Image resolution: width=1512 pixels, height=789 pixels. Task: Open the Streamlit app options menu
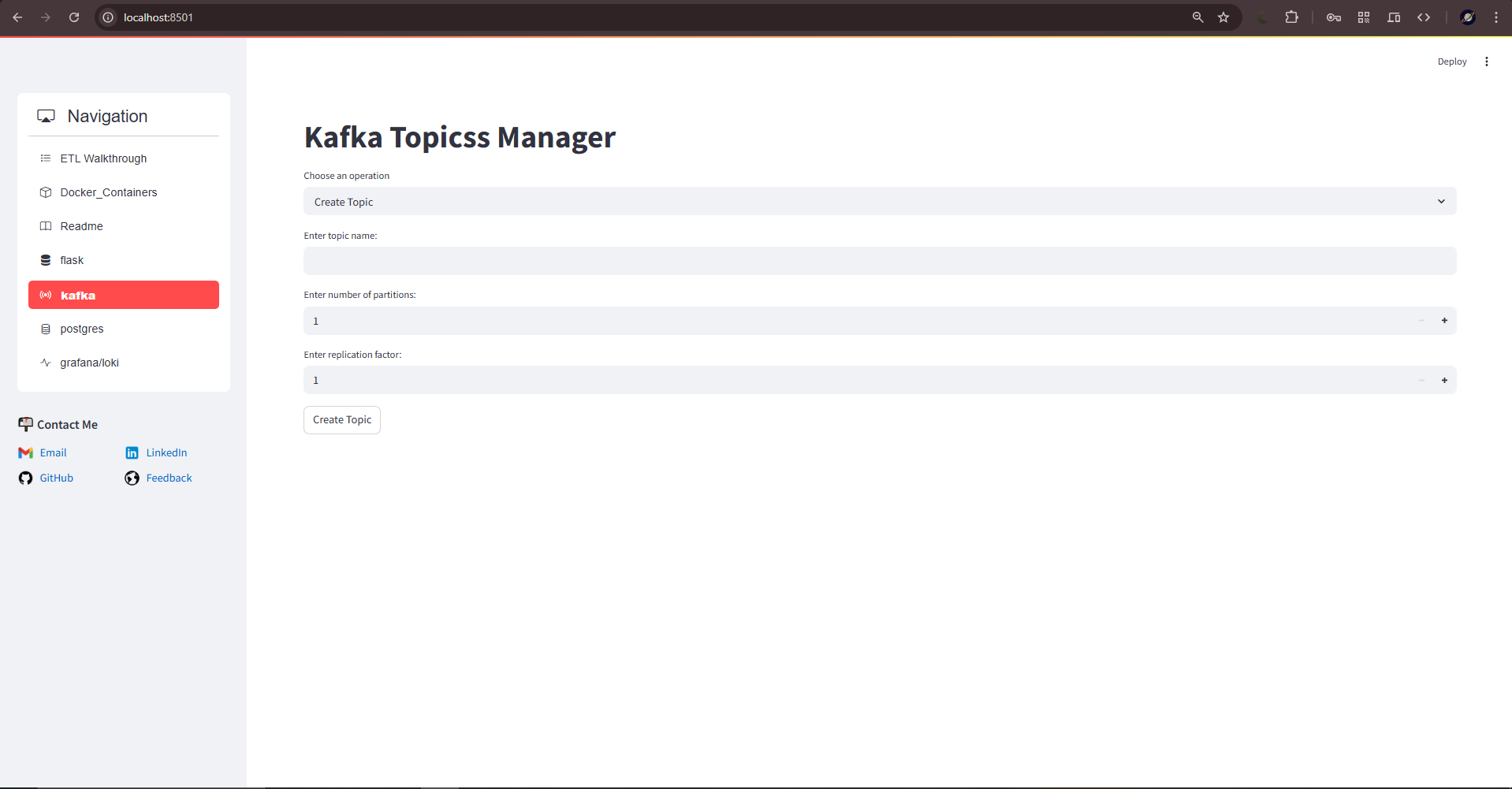pyautogui.click(x=1487, y=61)
